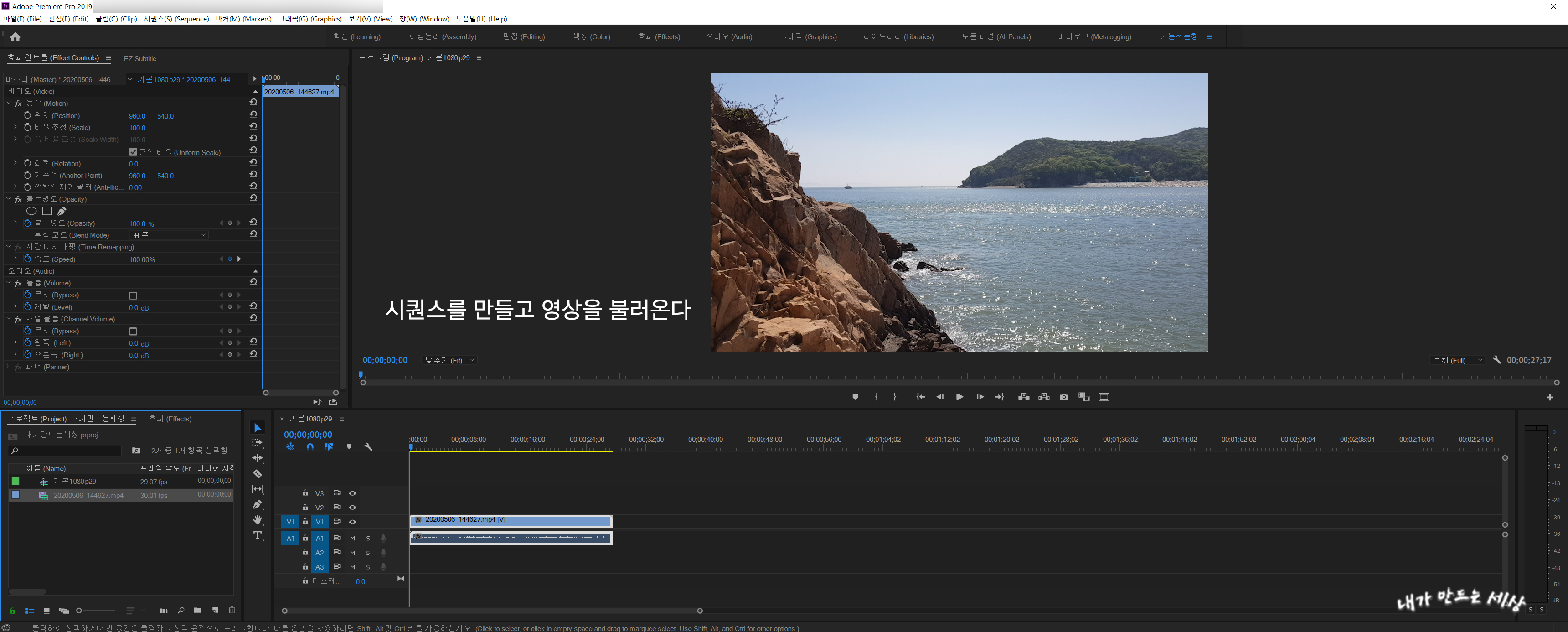1568x632 pixels.
Task: Expand the Scale property disclosure arrow
Action: tap(15, 127)
